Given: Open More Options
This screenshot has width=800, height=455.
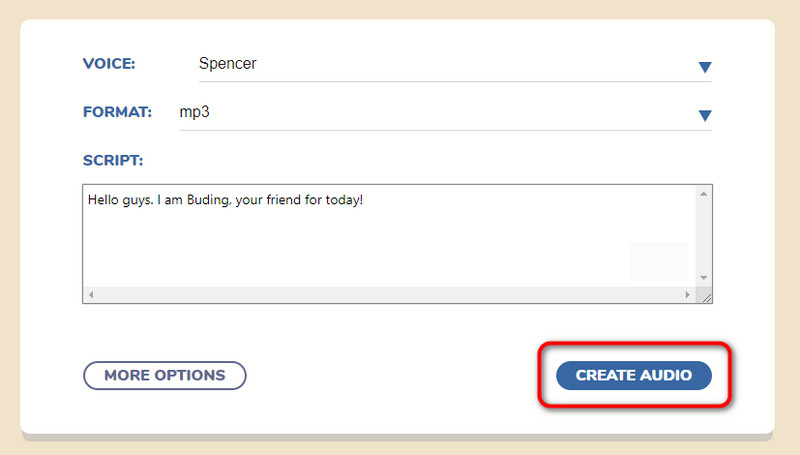Looking at the screenshot, I should coord(164,376).
